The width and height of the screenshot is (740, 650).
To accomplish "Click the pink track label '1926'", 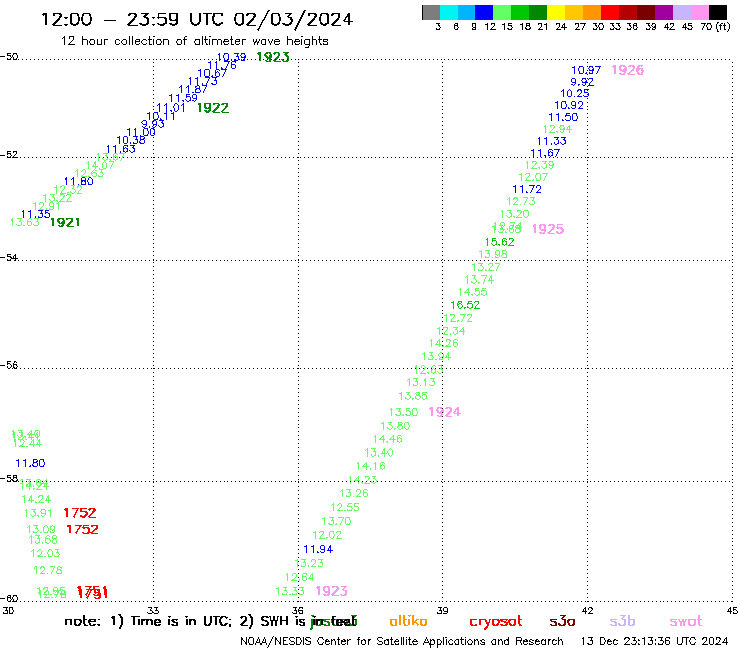I will (627, 70).
